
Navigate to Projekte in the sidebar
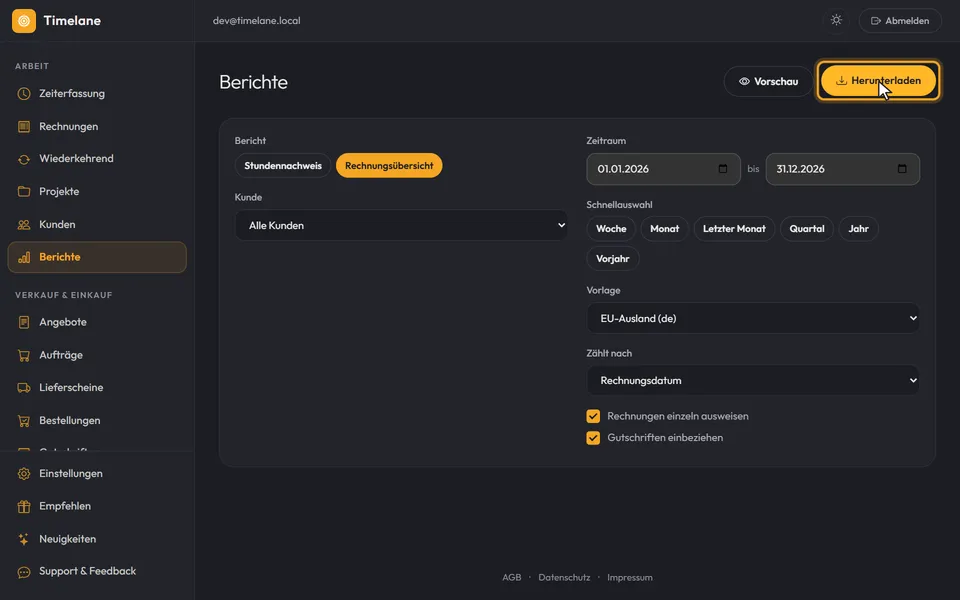[x=97, y=192]
